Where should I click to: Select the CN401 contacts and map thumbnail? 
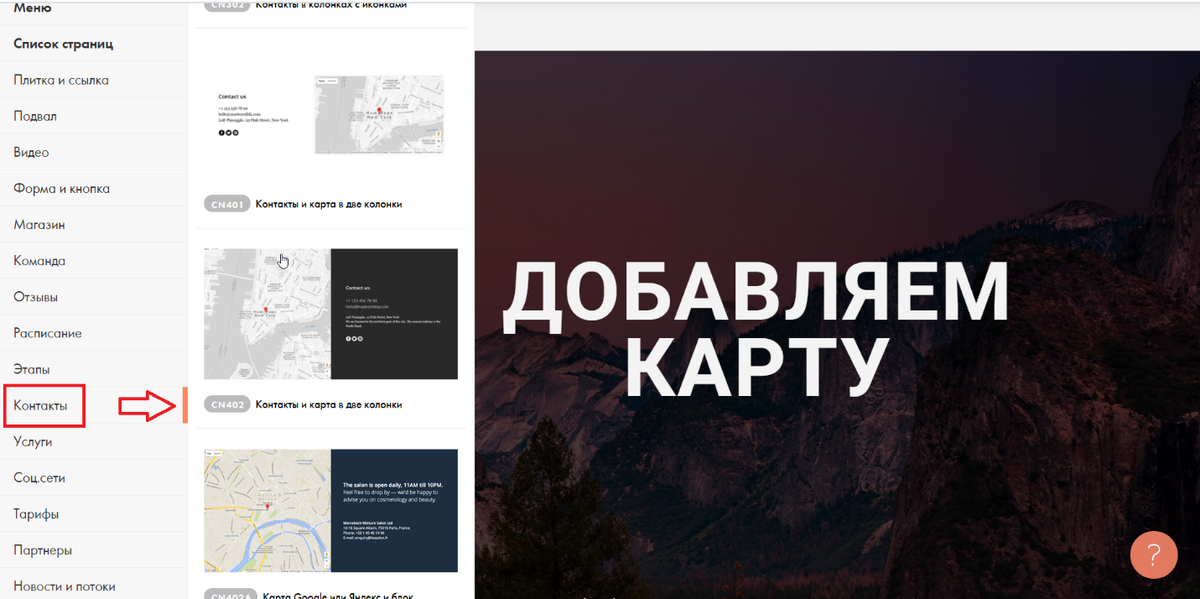click(330, 114)
